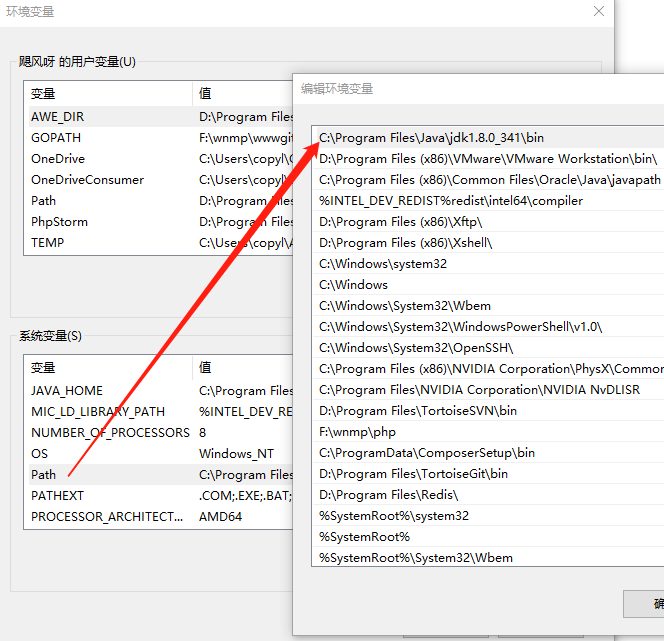This screenshot has height=641, width=664.
Task: Select the Redis path entry
Action: click(x=388, y=495)
